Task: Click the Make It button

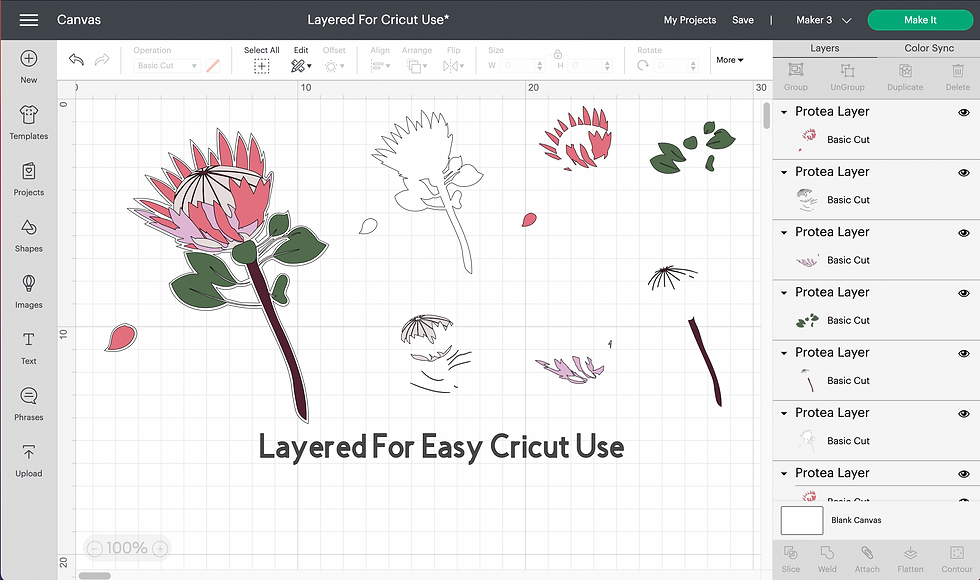Action: point(920,20)
